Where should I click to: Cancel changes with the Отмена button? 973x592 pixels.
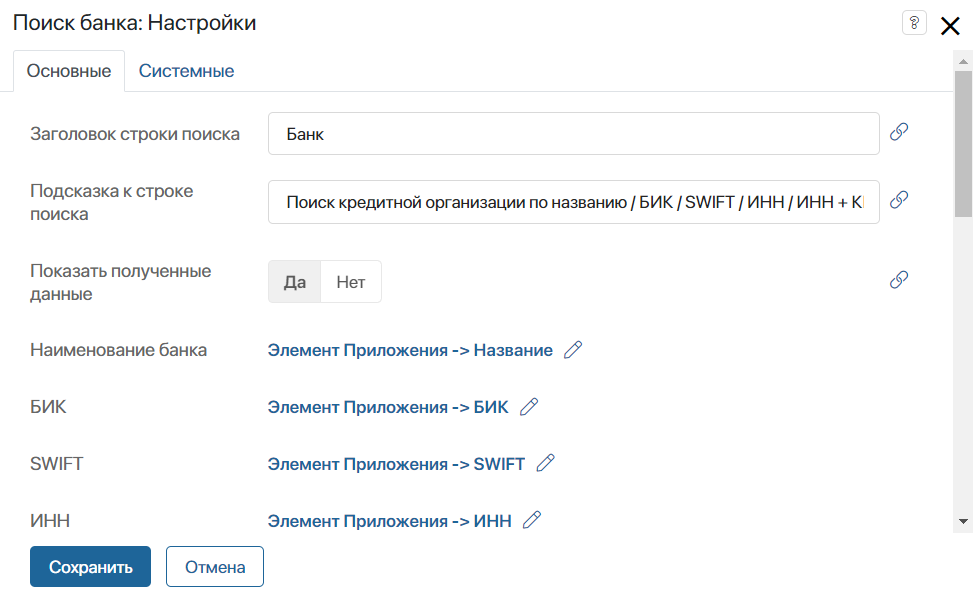215,567
